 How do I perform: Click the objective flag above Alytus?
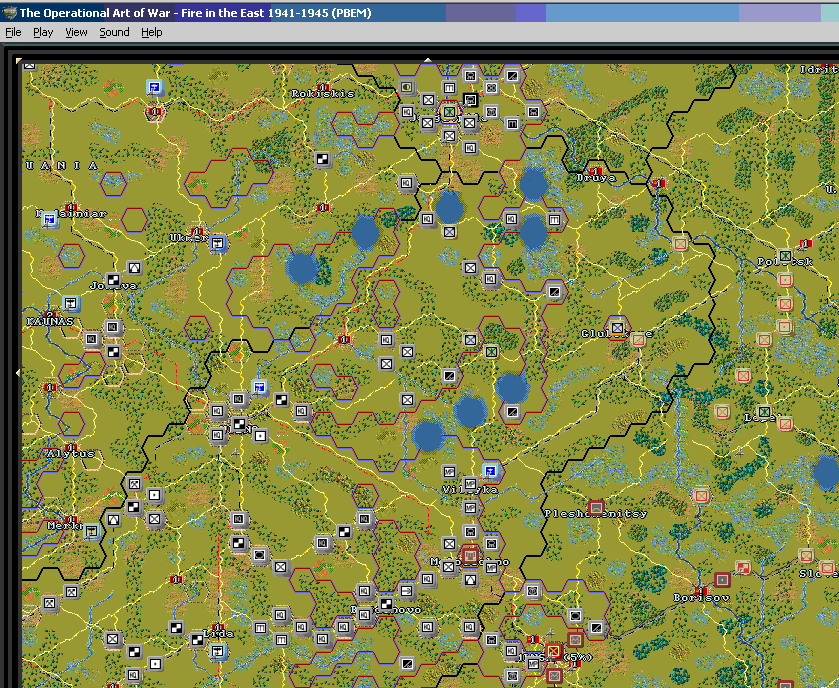[71, 447]
